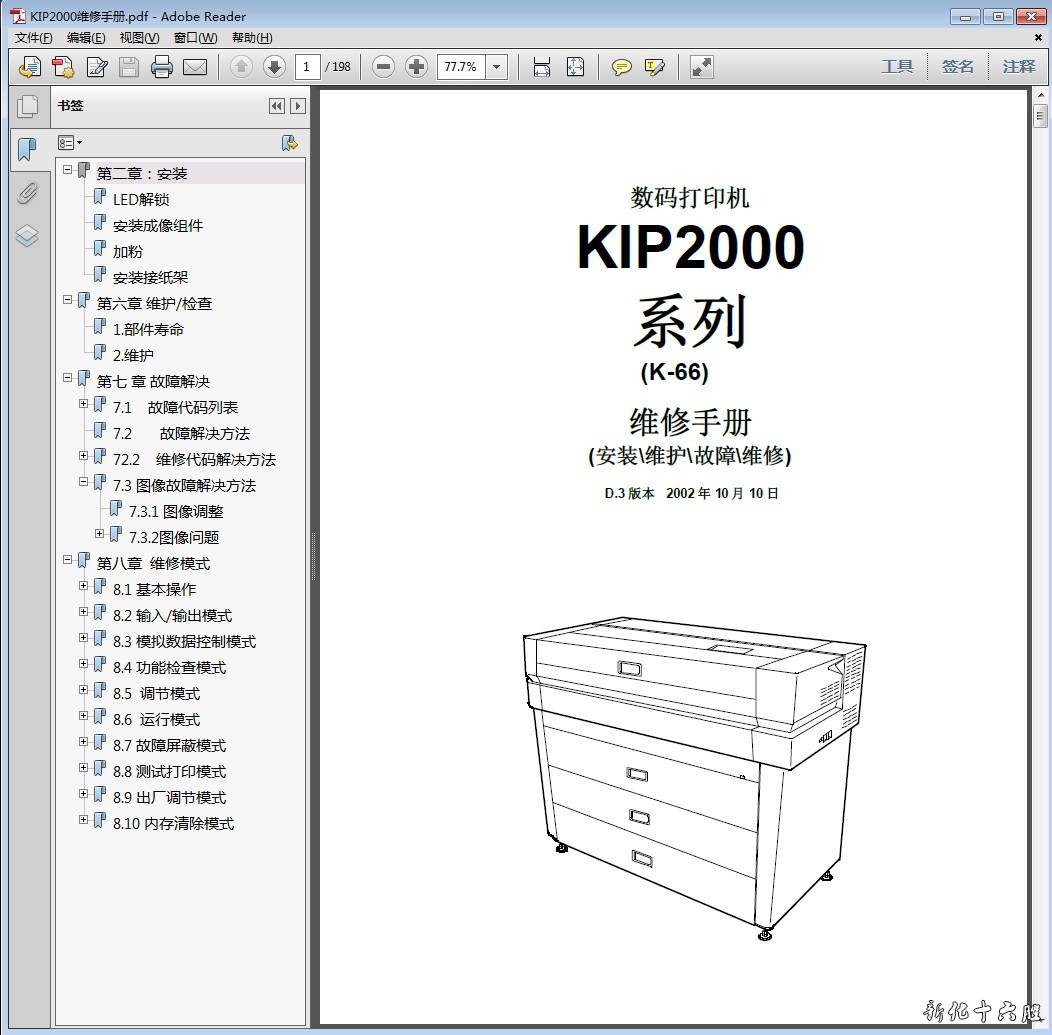The image size is (1052, 1035).
Task: Collapse the 第二章：安装 bookmark node
Action: [67, 170]
